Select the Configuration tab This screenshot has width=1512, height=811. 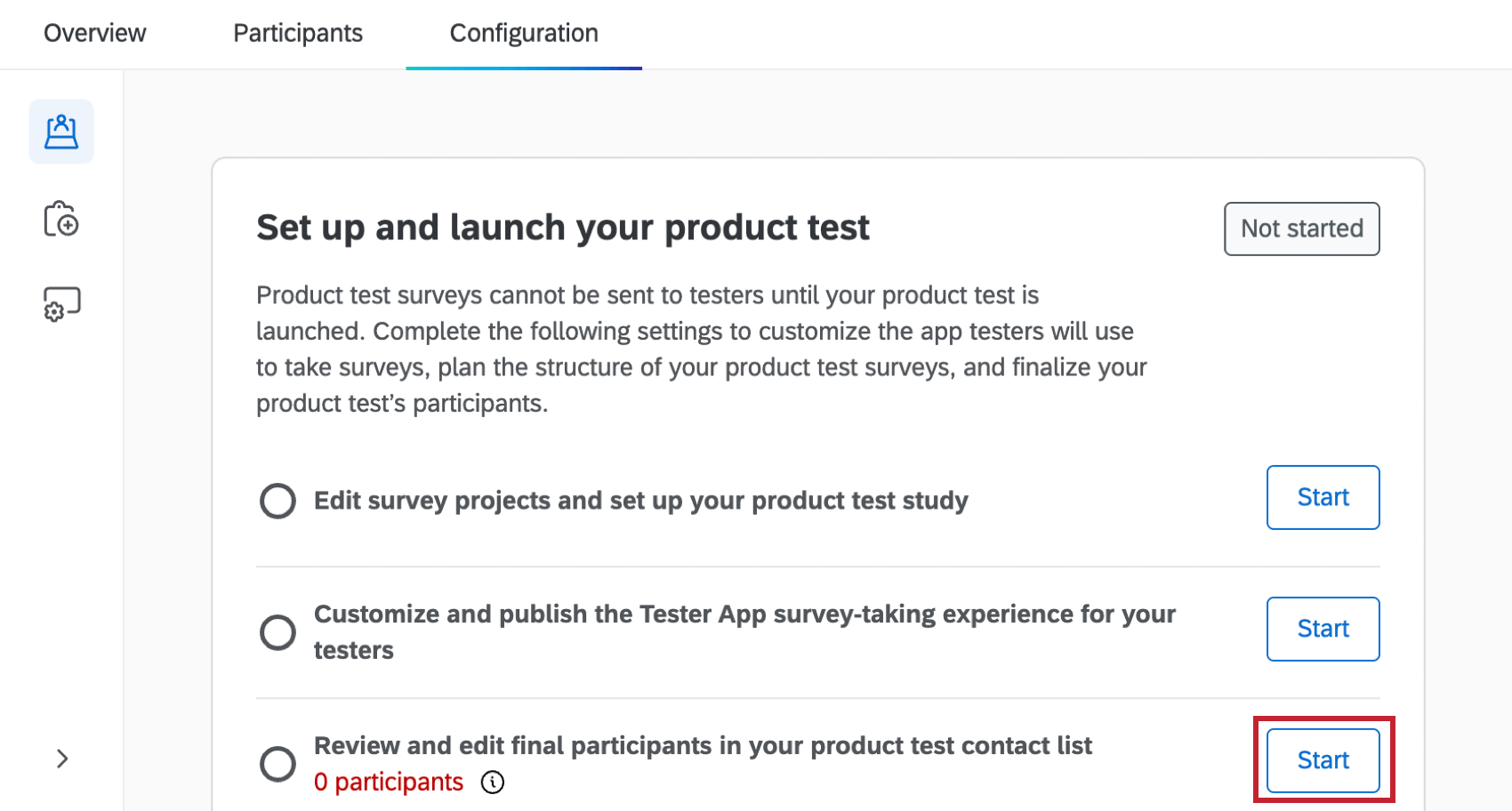coord(523,33)
